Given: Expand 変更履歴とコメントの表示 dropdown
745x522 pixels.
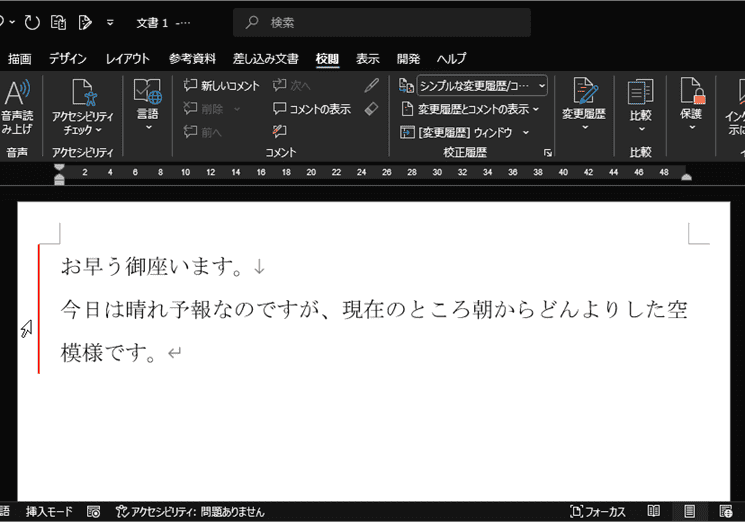Looking at the screenshot, I should pyautogui.click(x=470, y=109).
